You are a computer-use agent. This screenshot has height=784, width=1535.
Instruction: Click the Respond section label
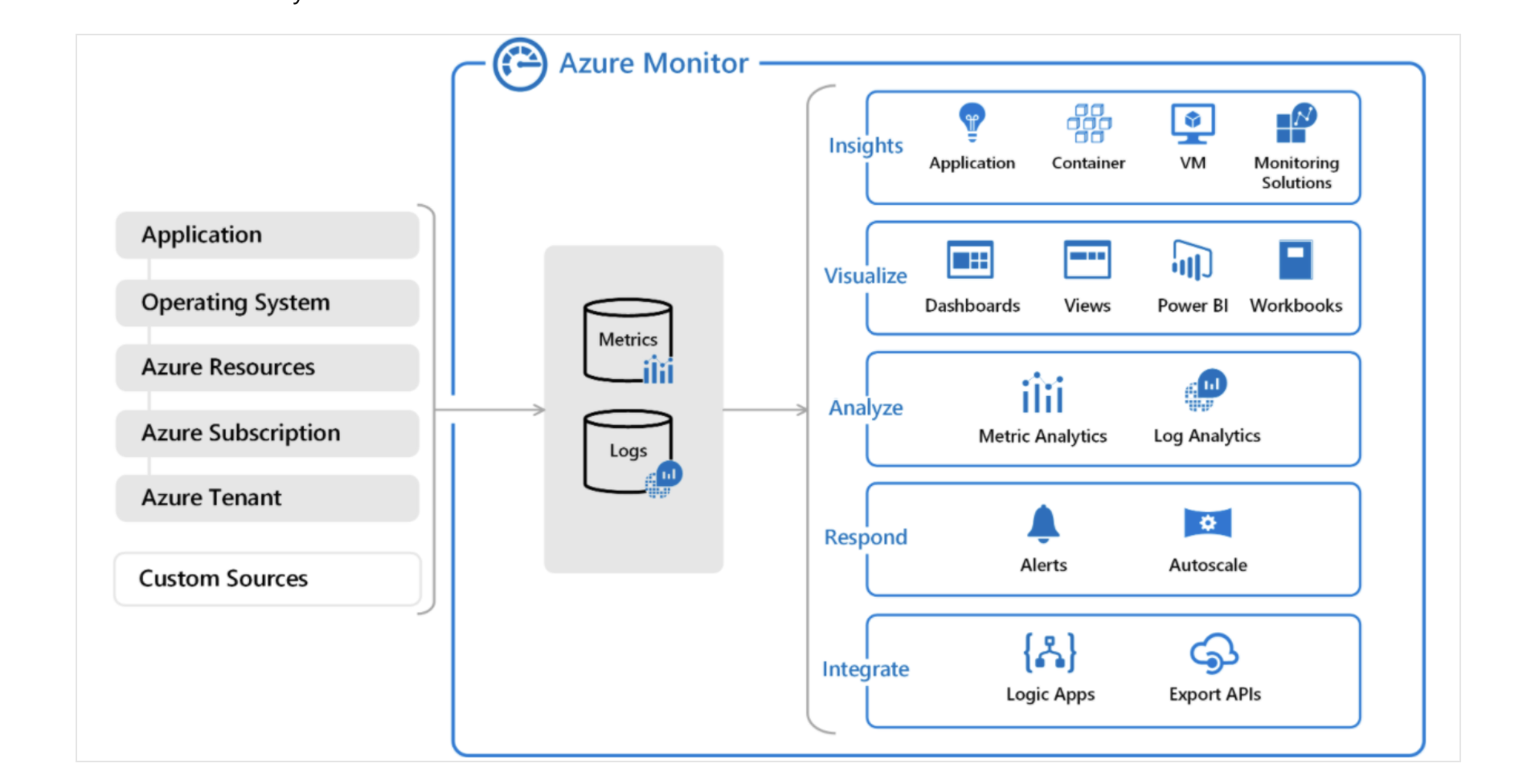coord(866,537)
